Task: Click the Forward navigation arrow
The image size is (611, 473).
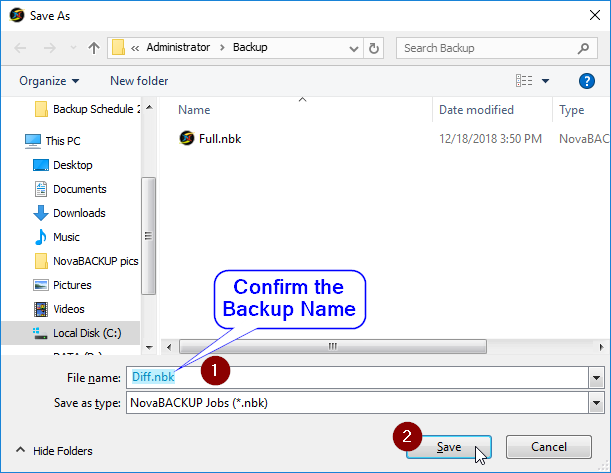Action: [49, 48]
